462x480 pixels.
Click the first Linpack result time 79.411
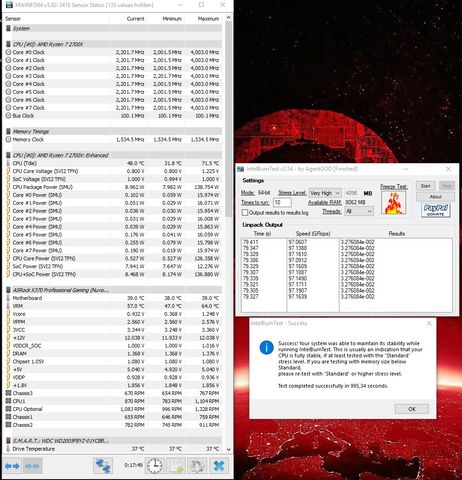250,242
